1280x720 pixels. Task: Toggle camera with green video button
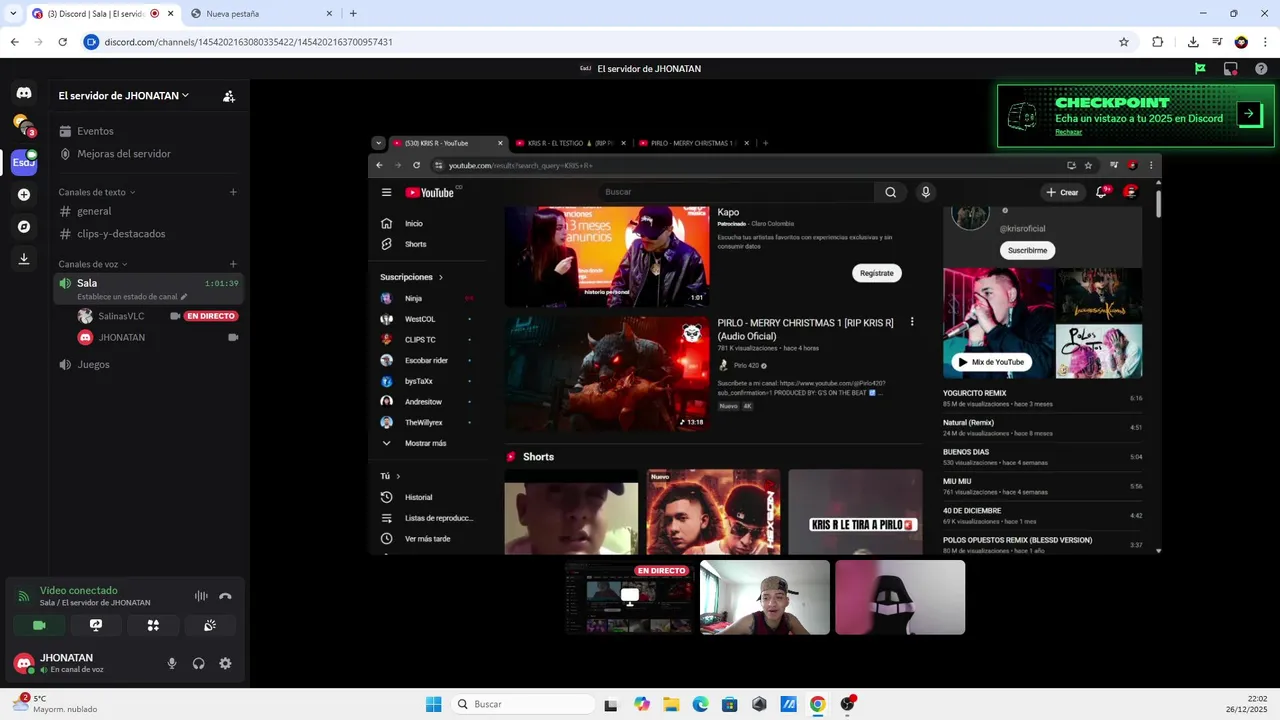pos(39,625)
